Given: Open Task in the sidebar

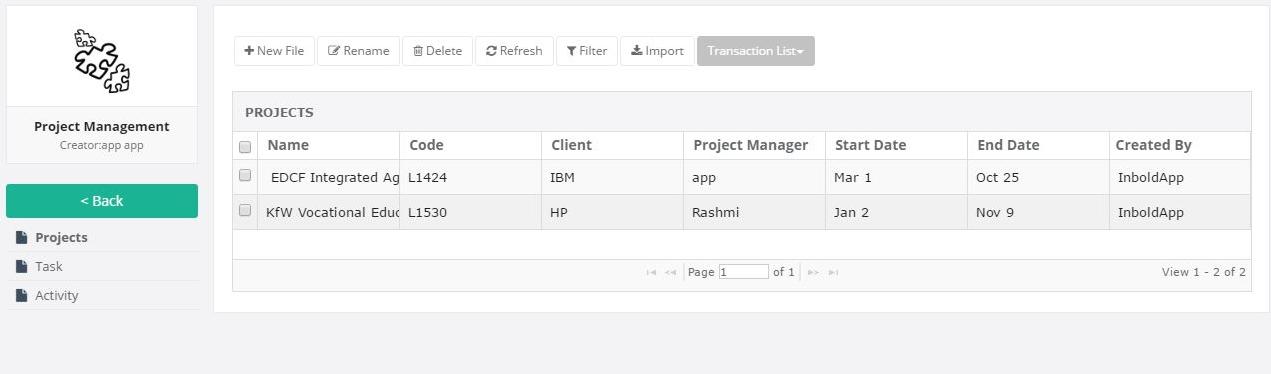Looking at the screenshot, I should [x=48, y=266].
